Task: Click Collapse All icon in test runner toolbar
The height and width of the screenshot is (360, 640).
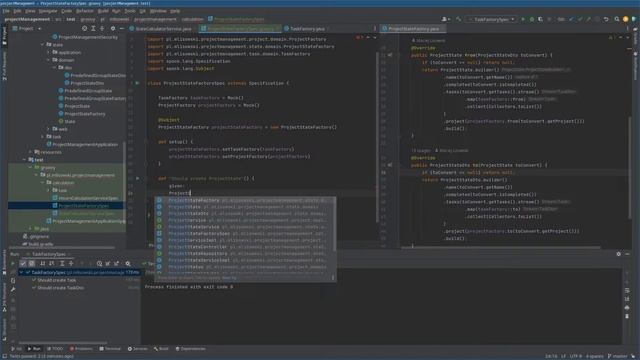Action: click(x=71, y=264)
